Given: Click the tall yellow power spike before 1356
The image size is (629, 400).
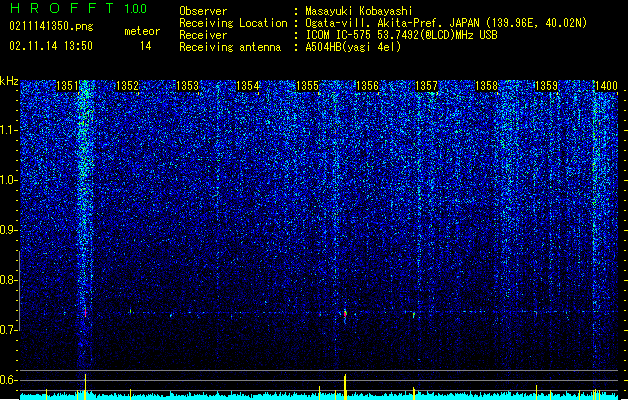Looking at the screenshot, I should point(345,387).
